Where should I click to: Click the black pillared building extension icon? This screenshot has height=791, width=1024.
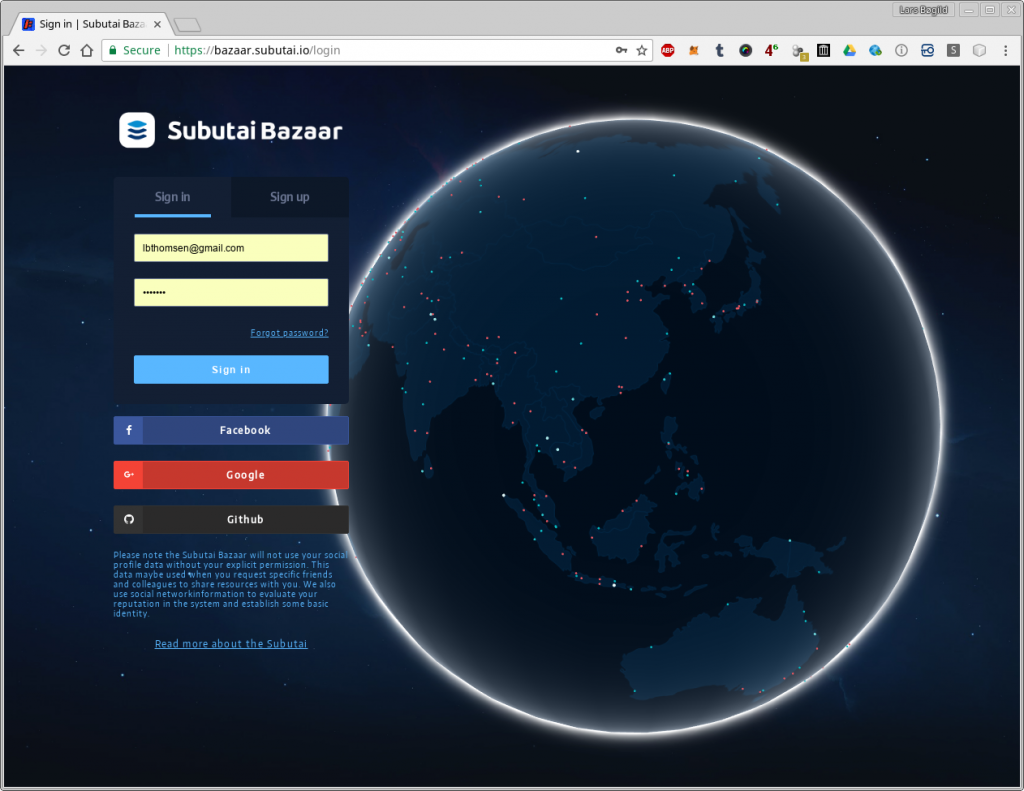point(824,50)
